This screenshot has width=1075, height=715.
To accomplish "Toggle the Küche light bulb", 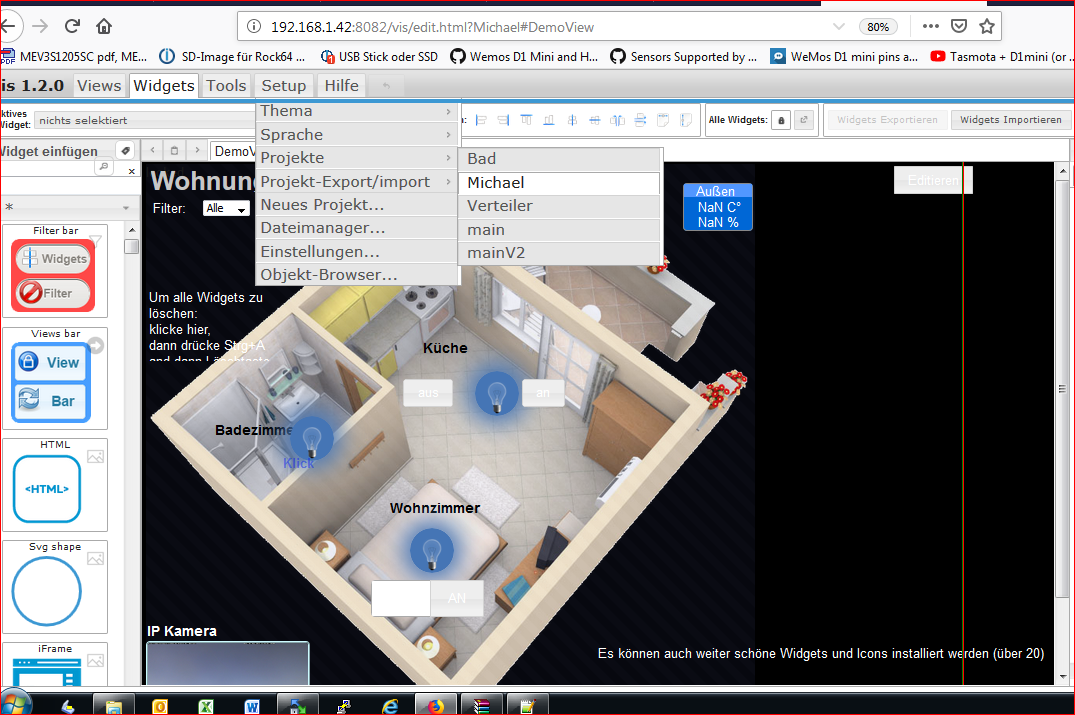I will click(496, 393).
